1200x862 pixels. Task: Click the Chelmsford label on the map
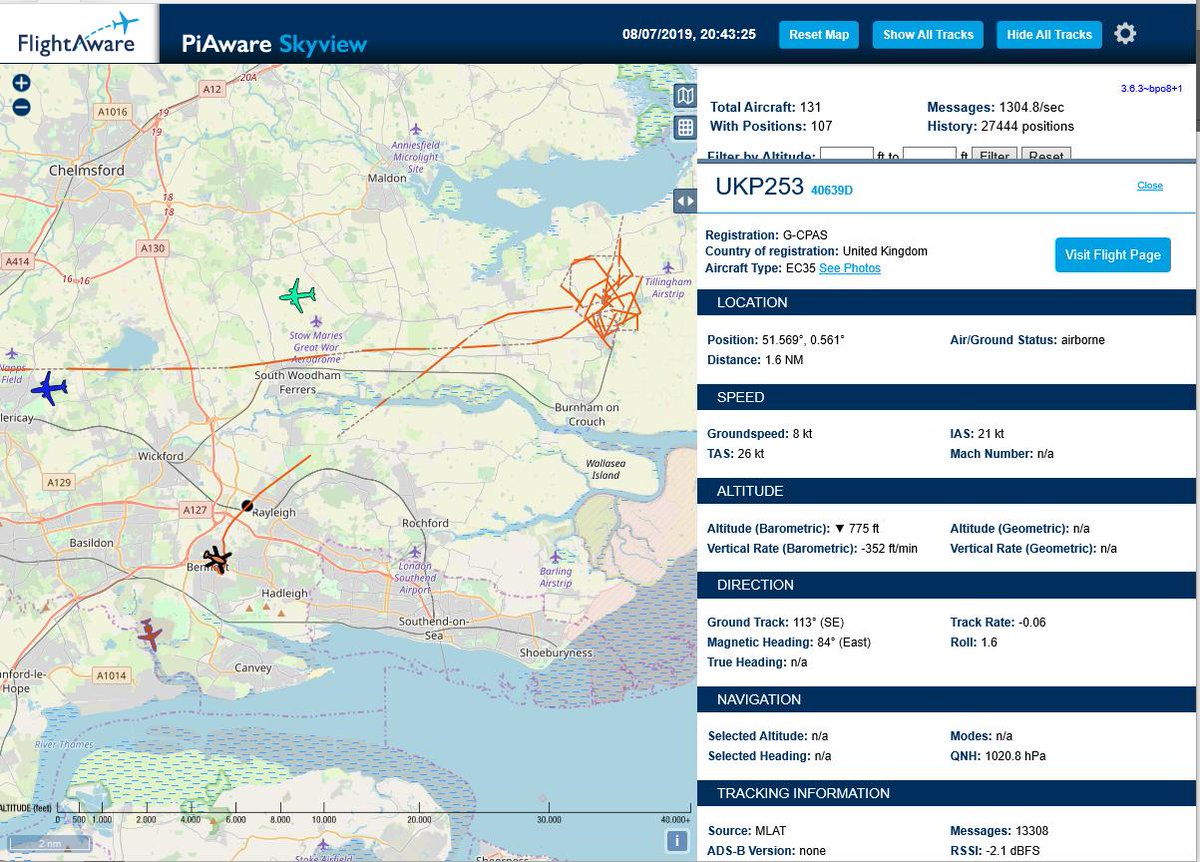point(85,171)
